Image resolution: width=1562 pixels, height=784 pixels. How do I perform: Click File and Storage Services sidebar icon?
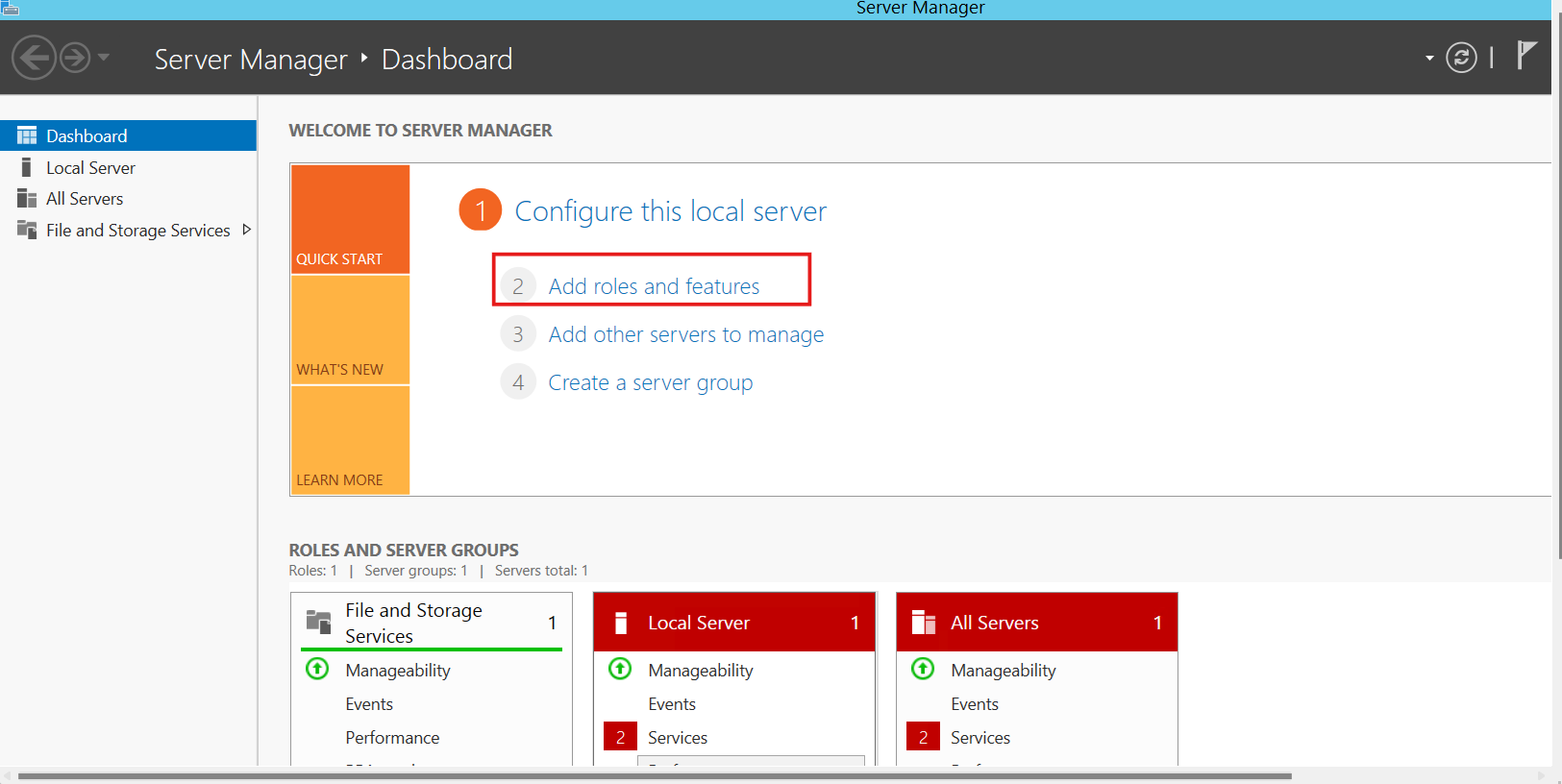[x=27, y=231]
